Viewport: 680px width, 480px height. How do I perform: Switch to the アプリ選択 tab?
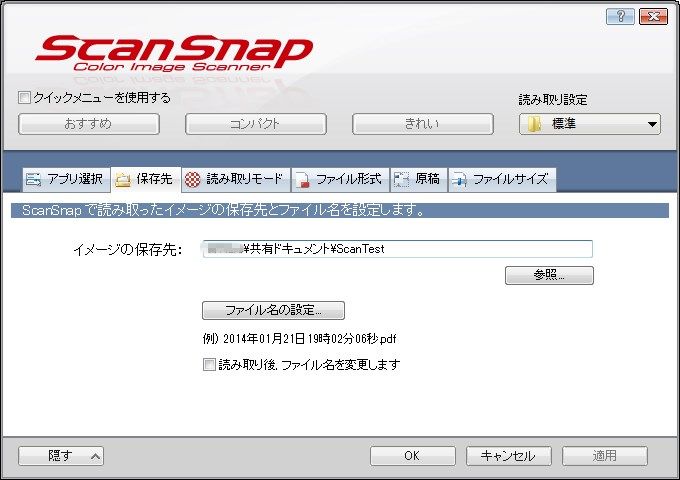pyautogui.click(x=66, y=179)
